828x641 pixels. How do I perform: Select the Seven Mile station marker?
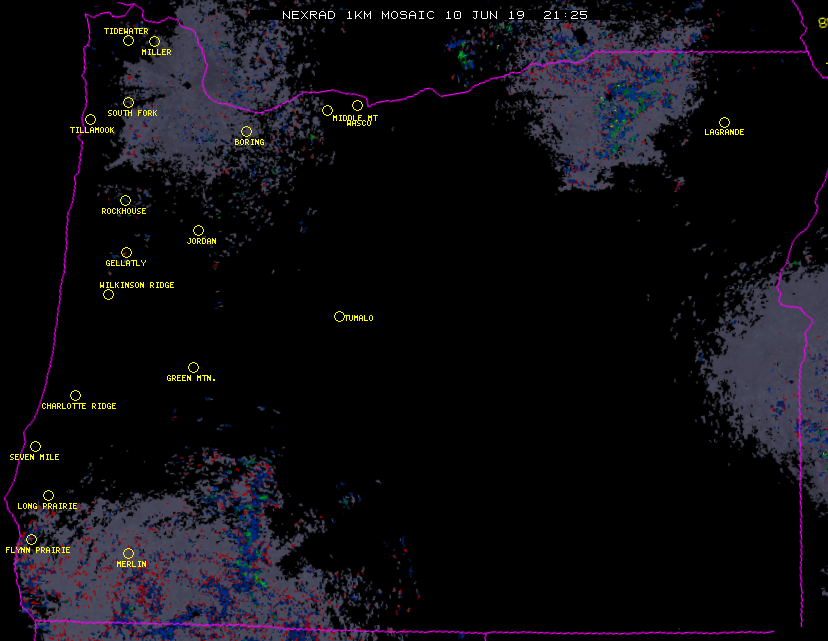[35, 446]
